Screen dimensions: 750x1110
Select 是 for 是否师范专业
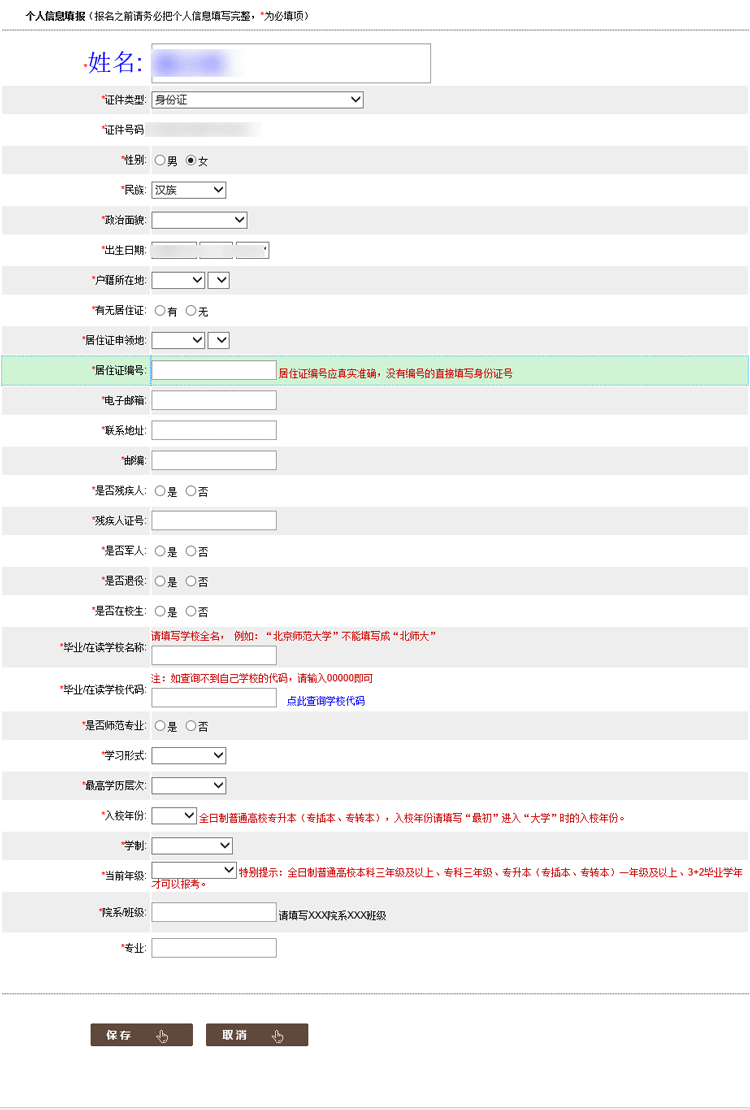tap(160, 726)
